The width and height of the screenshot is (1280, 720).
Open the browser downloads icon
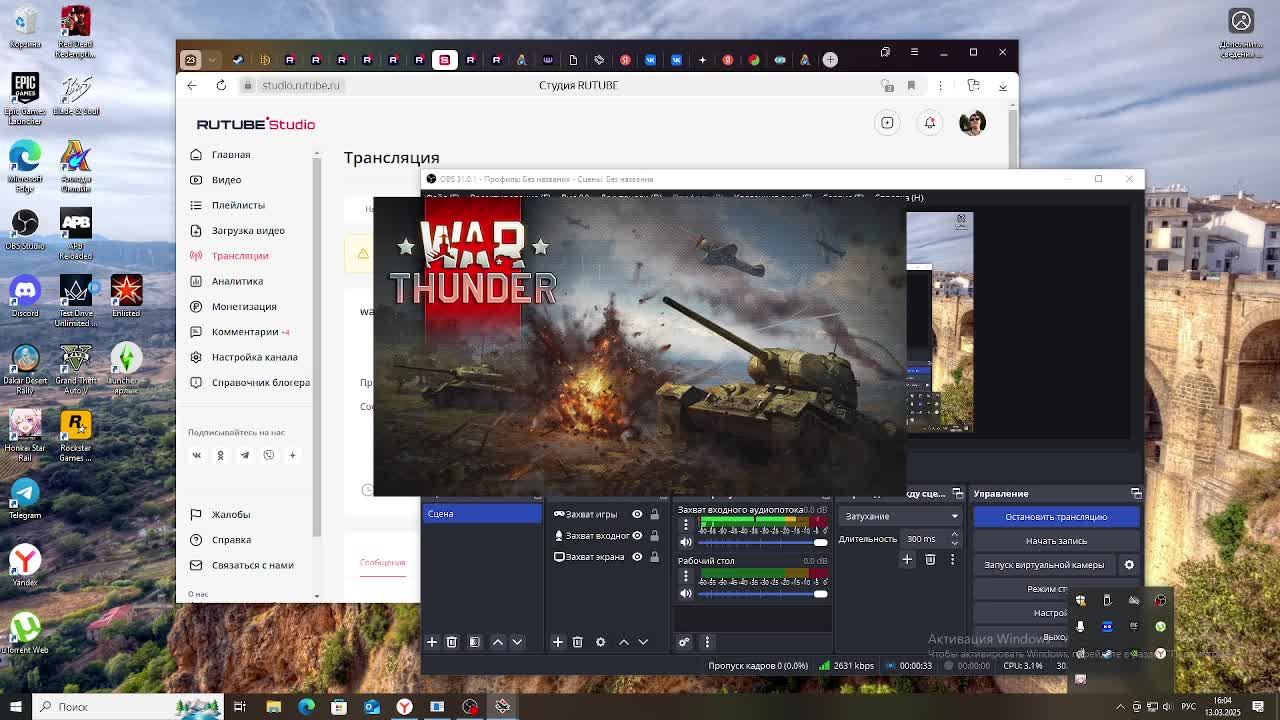click(x=1002, y=86)
